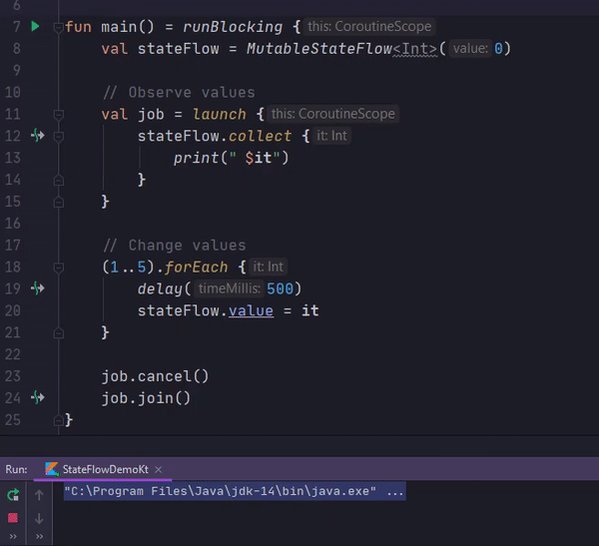Expand more actions under the stop button
599x546 pixels.
click(13, 536)
